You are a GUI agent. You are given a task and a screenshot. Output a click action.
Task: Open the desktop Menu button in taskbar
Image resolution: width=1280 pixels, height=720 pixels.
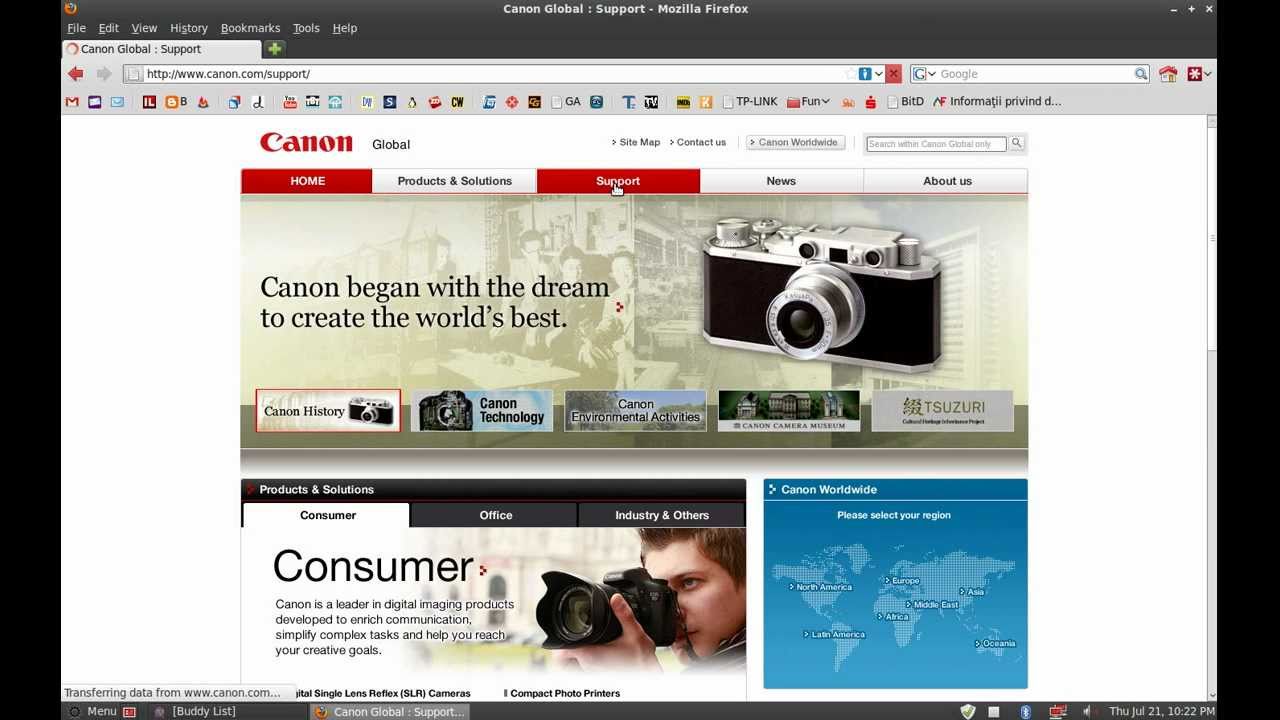(101, 711)
